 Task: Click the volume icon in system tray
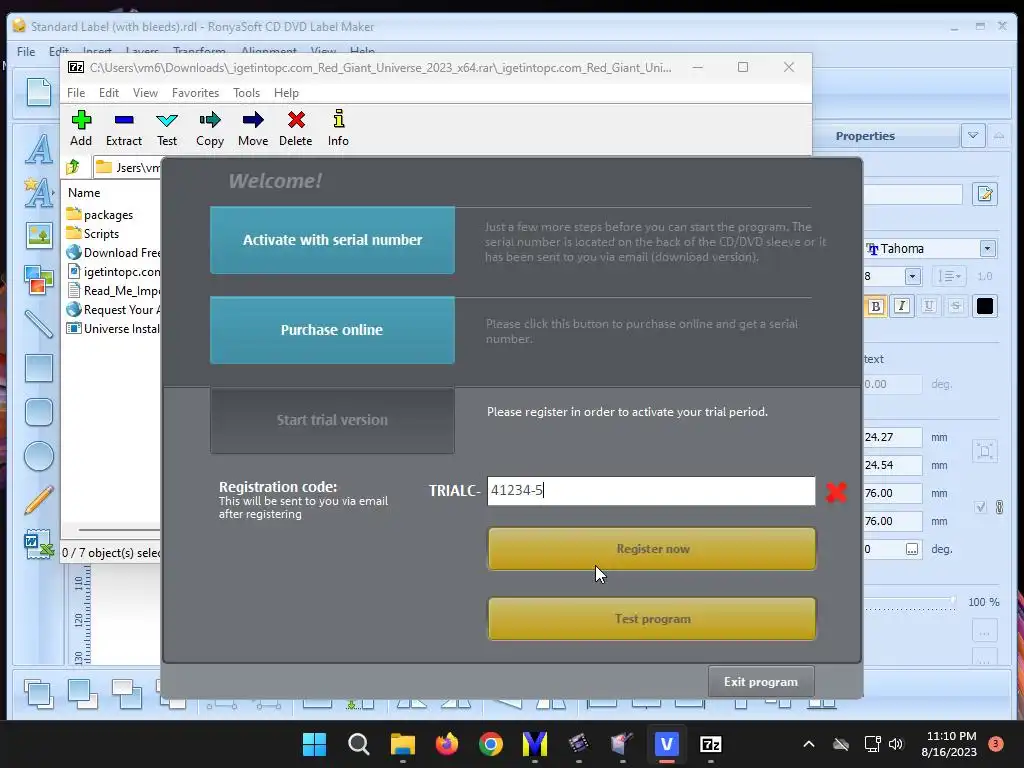896,744
